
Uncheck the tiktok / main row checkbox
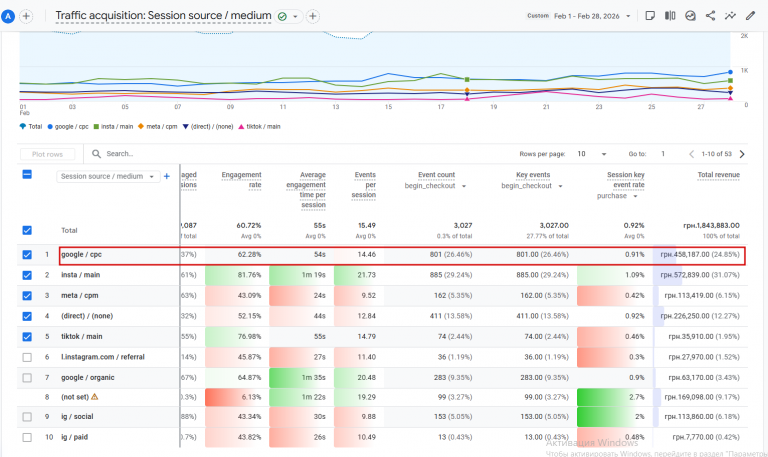click(27, 337)
